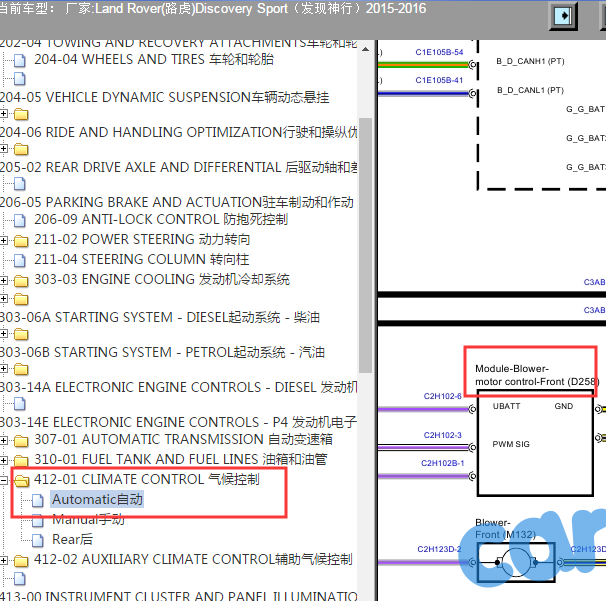Click connector label C1E105B-41
606x601 pixels.
[x=439, y=80]
